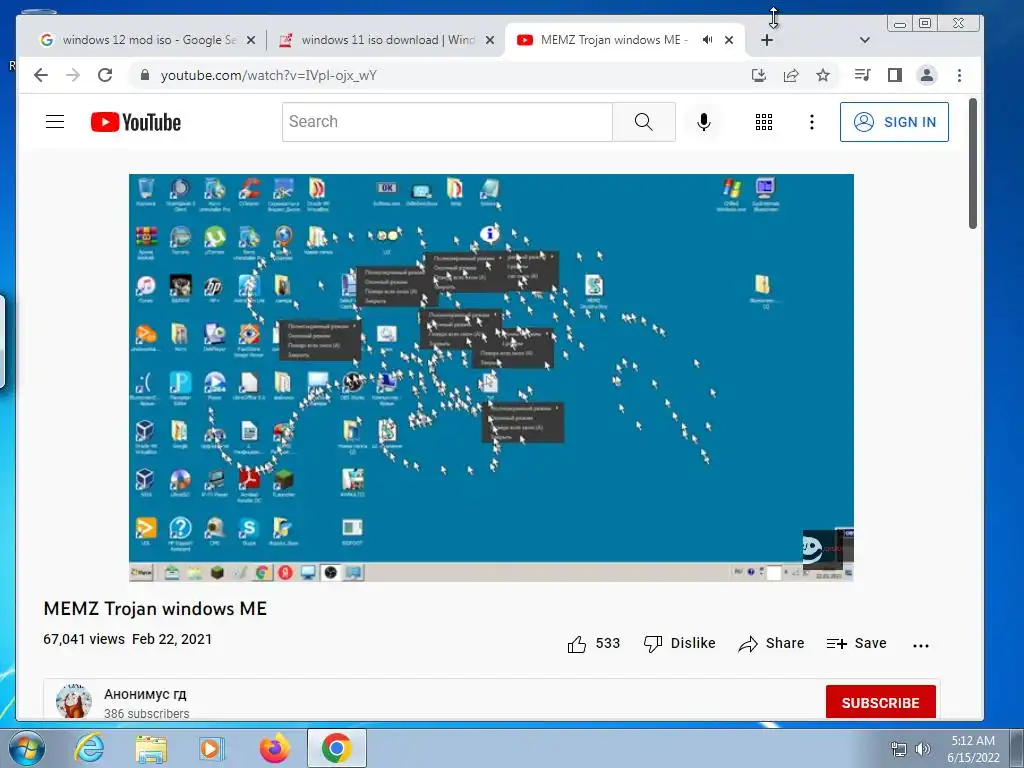This screenshot has width=1024, height=768.
Task: Open a new tab with plus
Action: [767, 40]
